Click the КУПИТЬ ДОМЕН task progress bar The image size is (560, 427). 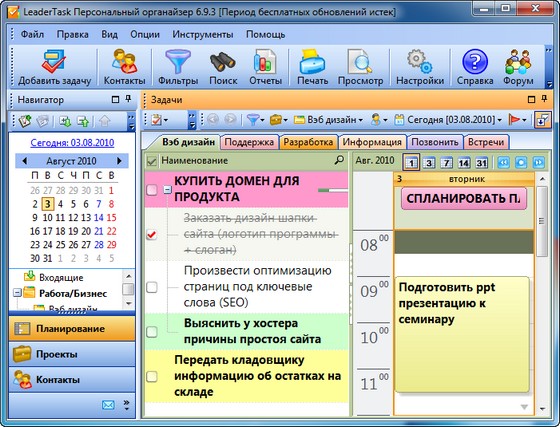coord(332,190)
